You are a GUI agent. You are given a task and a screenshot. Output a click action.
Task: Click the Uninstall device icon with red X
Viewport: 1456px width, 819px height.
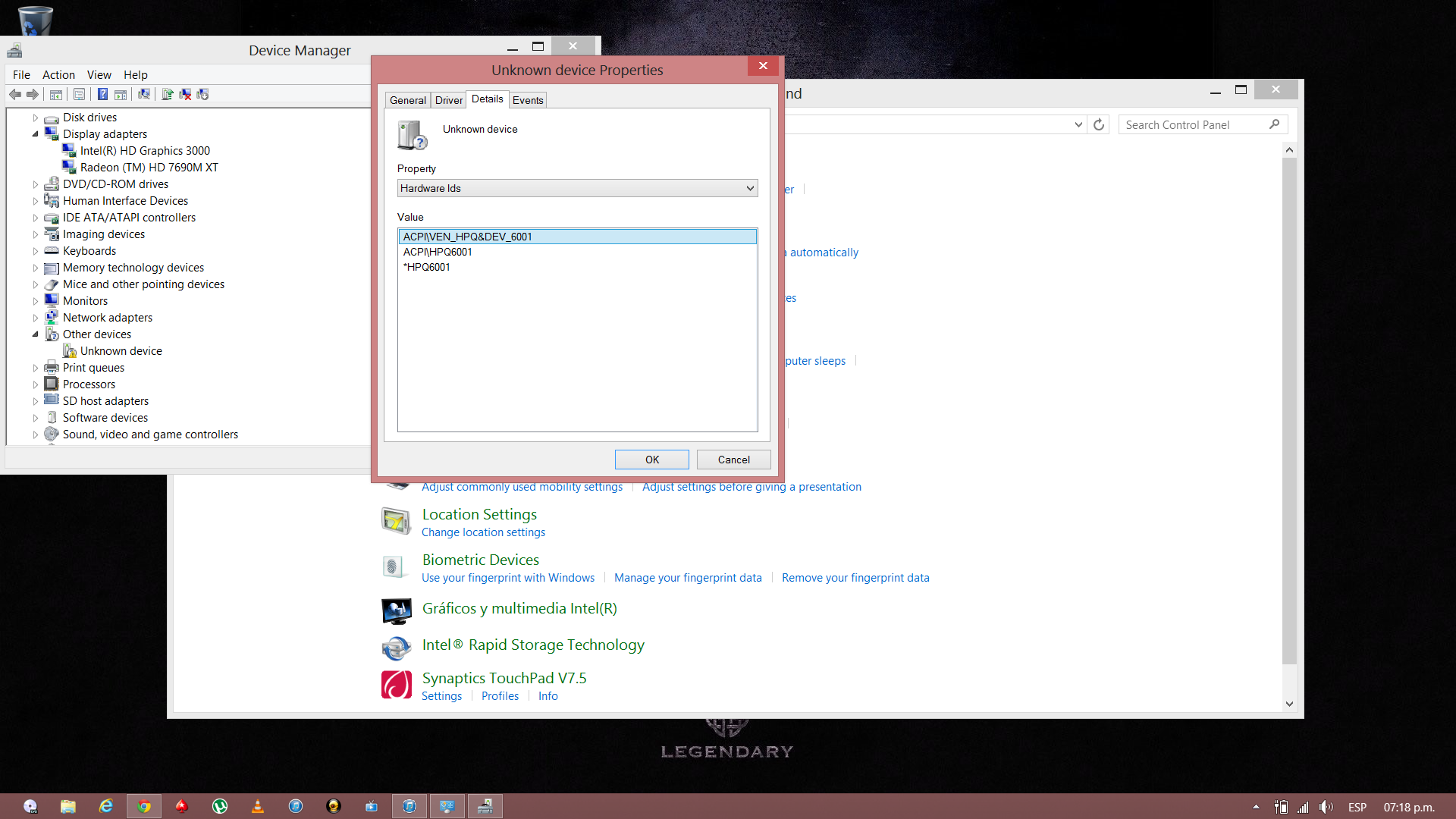185,94
